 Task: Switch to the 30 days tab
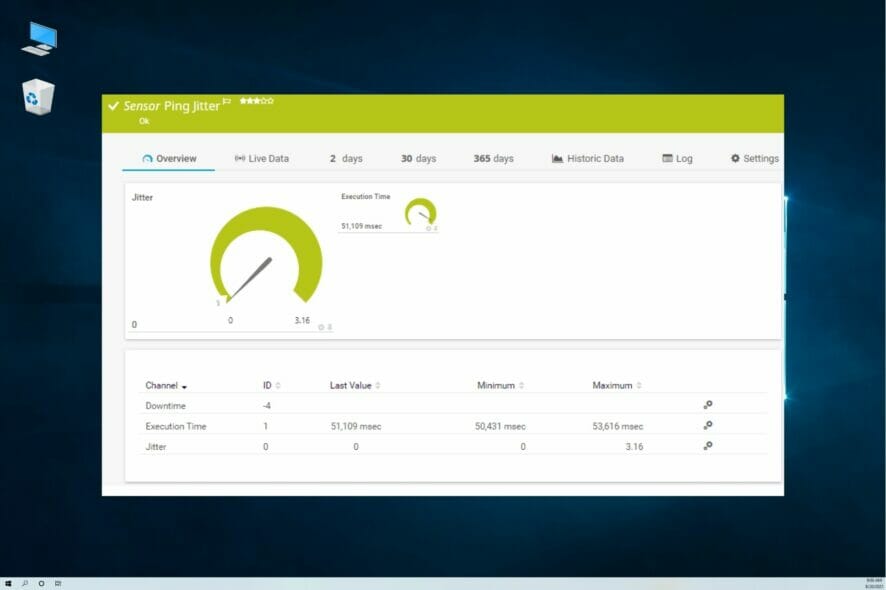[x=418, y=158]
